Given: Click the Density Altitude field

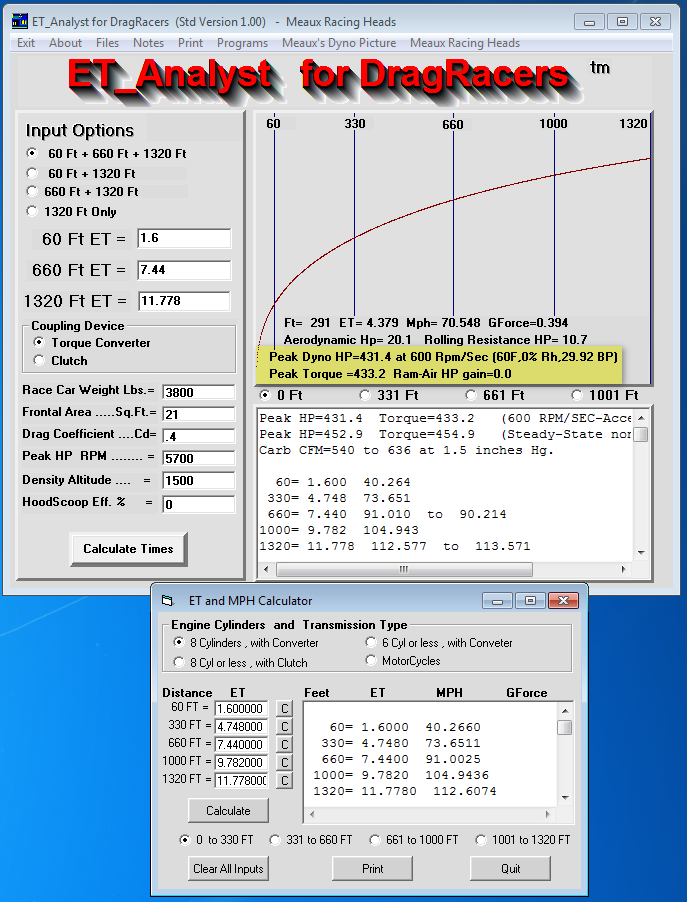Looking at the screenshot, I should 199,480.
